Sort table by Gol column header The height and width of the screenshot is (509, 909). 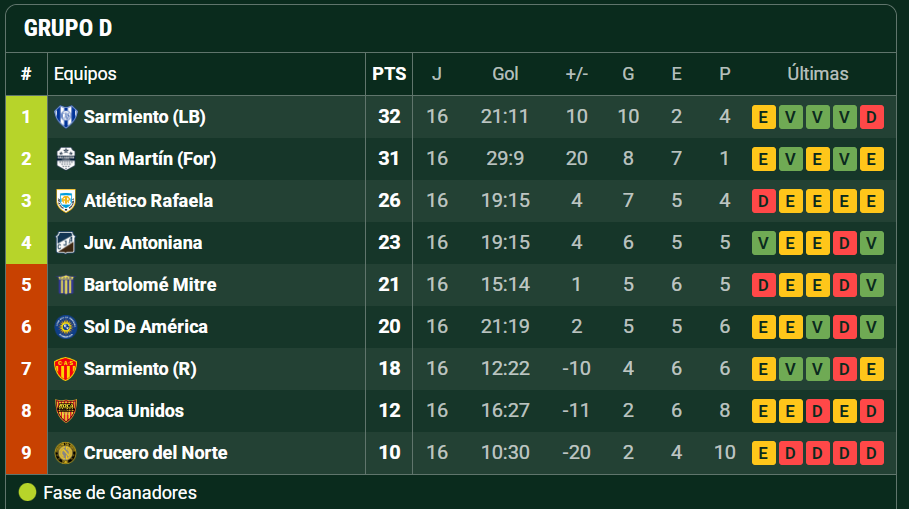pos(505,74)
